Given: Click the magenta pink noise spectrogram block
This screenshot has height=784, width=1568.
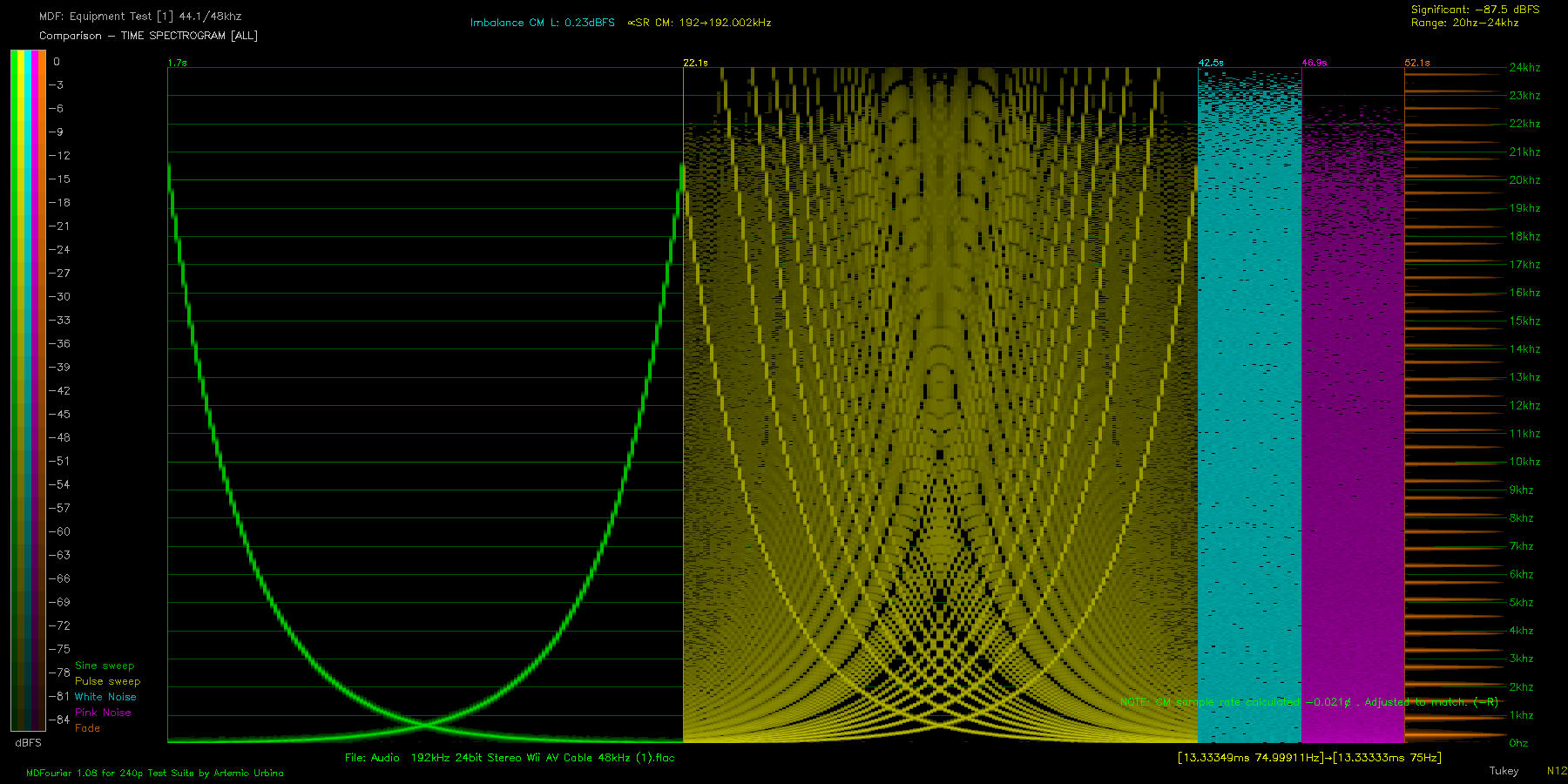Looking at the screenshot, I should click(x=1353, y=405).
